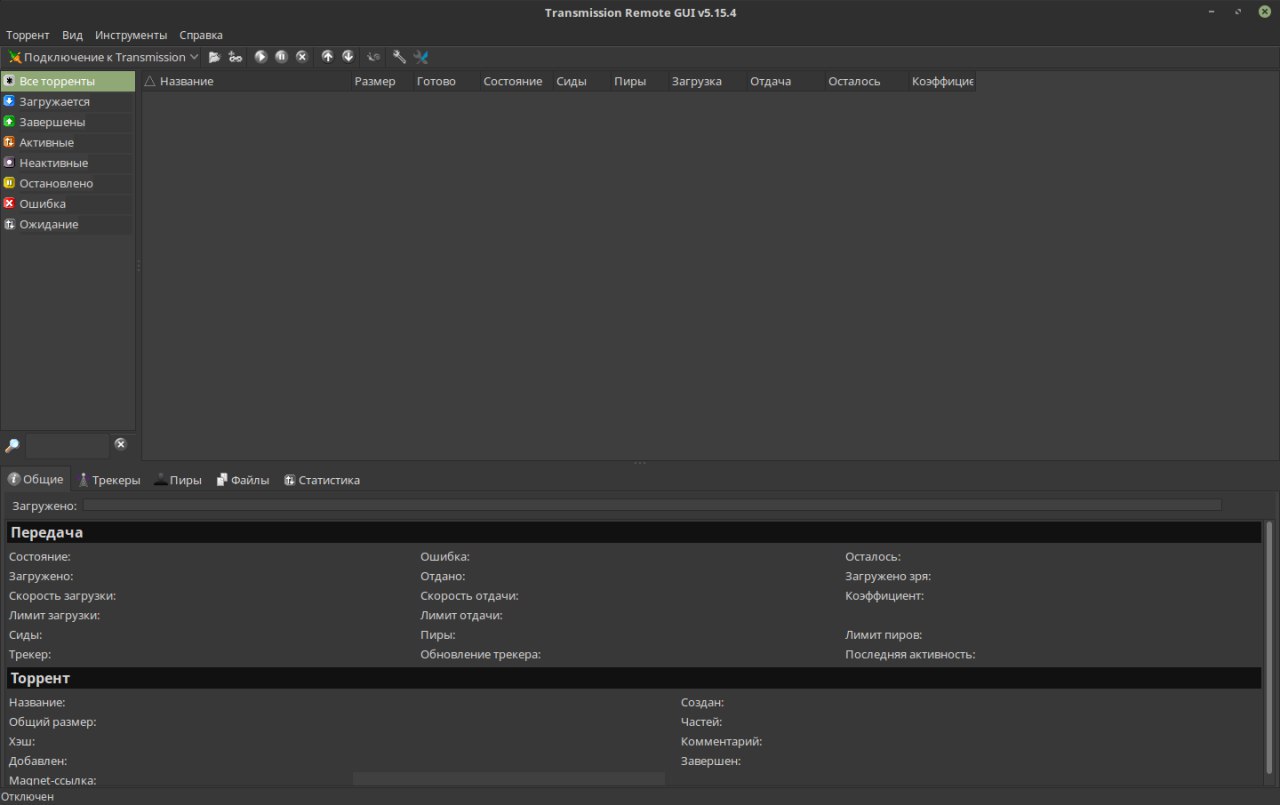Click the remove torrent X icon
Viewport: 1280px width, 805px height.
301,57
